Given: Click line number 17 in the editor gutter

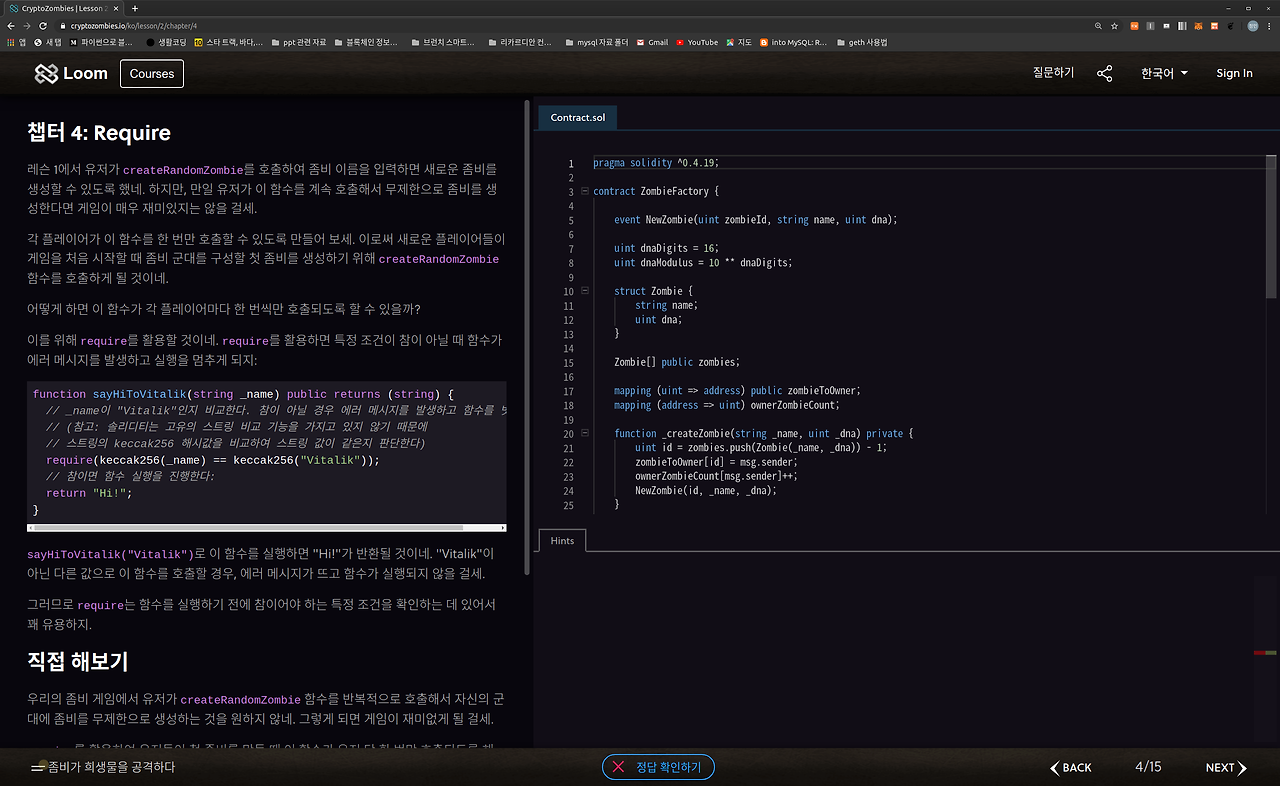Looking at the screenshot, I should pos(569,391).
